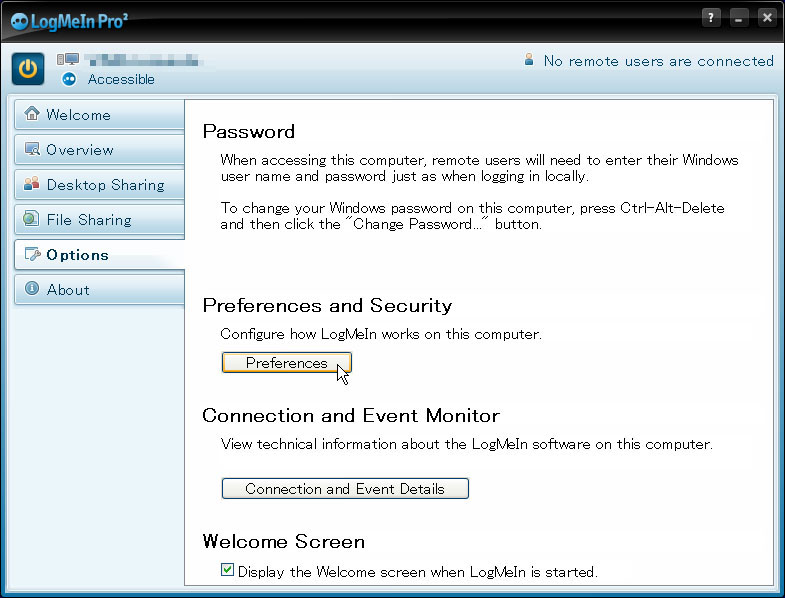Image resolution: width=785 pixels, height=598 pixels.
Task: Click the Preferences button
Action: coord(287,363)
